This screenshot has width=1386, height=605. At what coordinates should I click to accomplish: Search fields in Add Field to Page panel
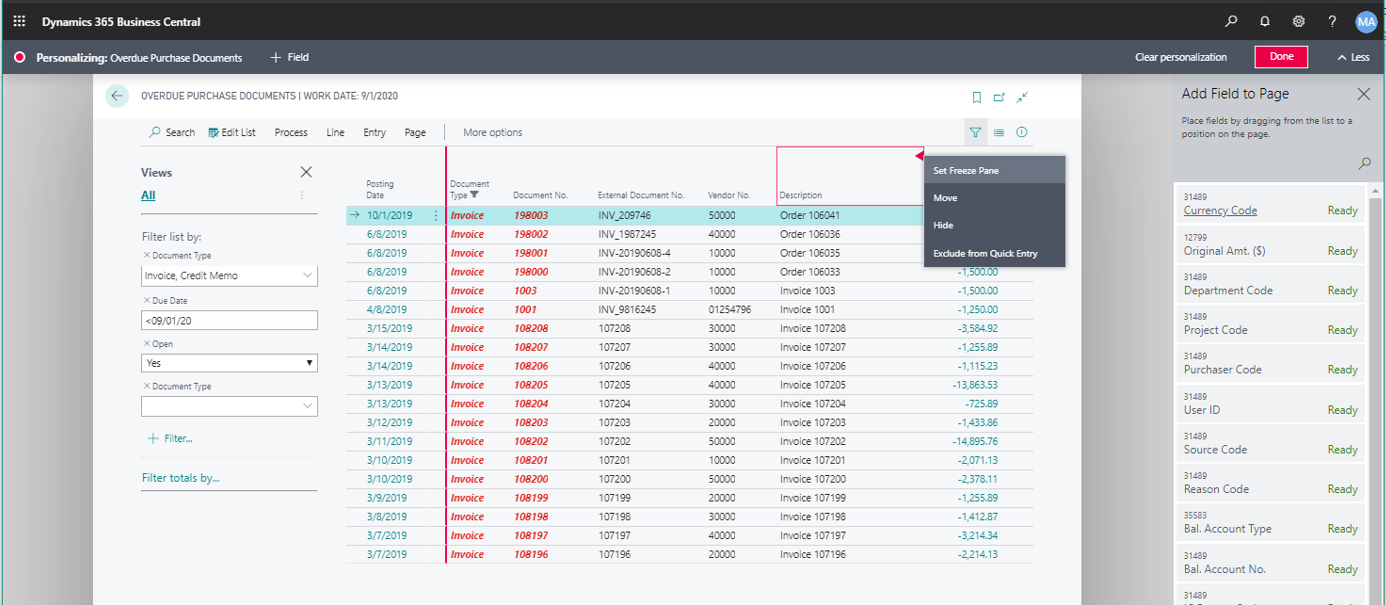point(1364,163)
